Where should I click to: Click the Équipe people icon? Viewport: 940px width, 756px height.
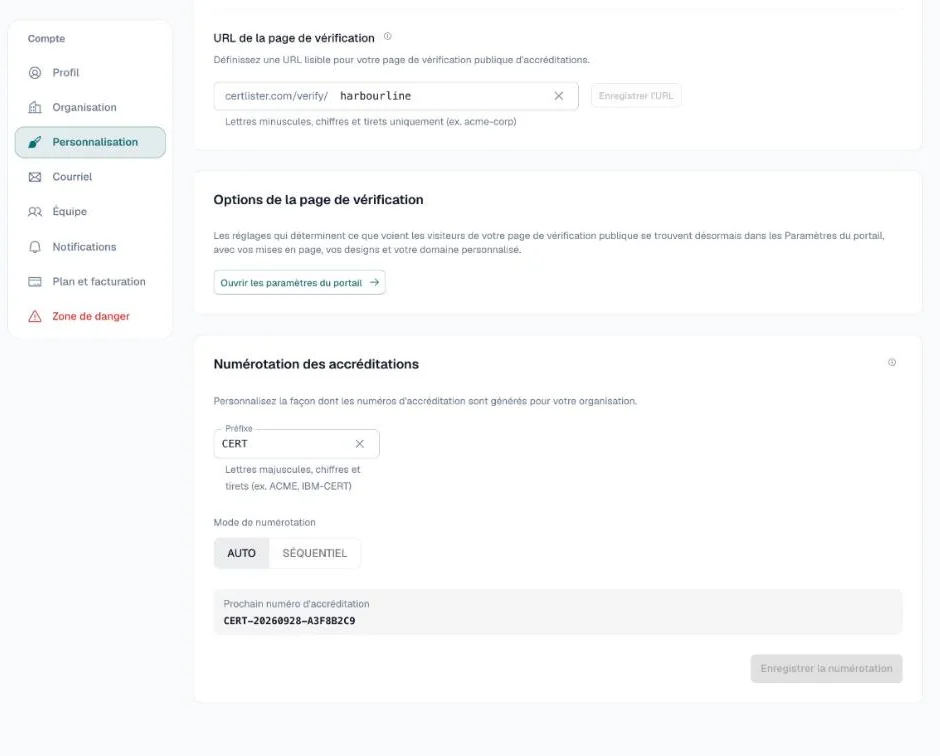pyautogui.click(x=35, y=212)
